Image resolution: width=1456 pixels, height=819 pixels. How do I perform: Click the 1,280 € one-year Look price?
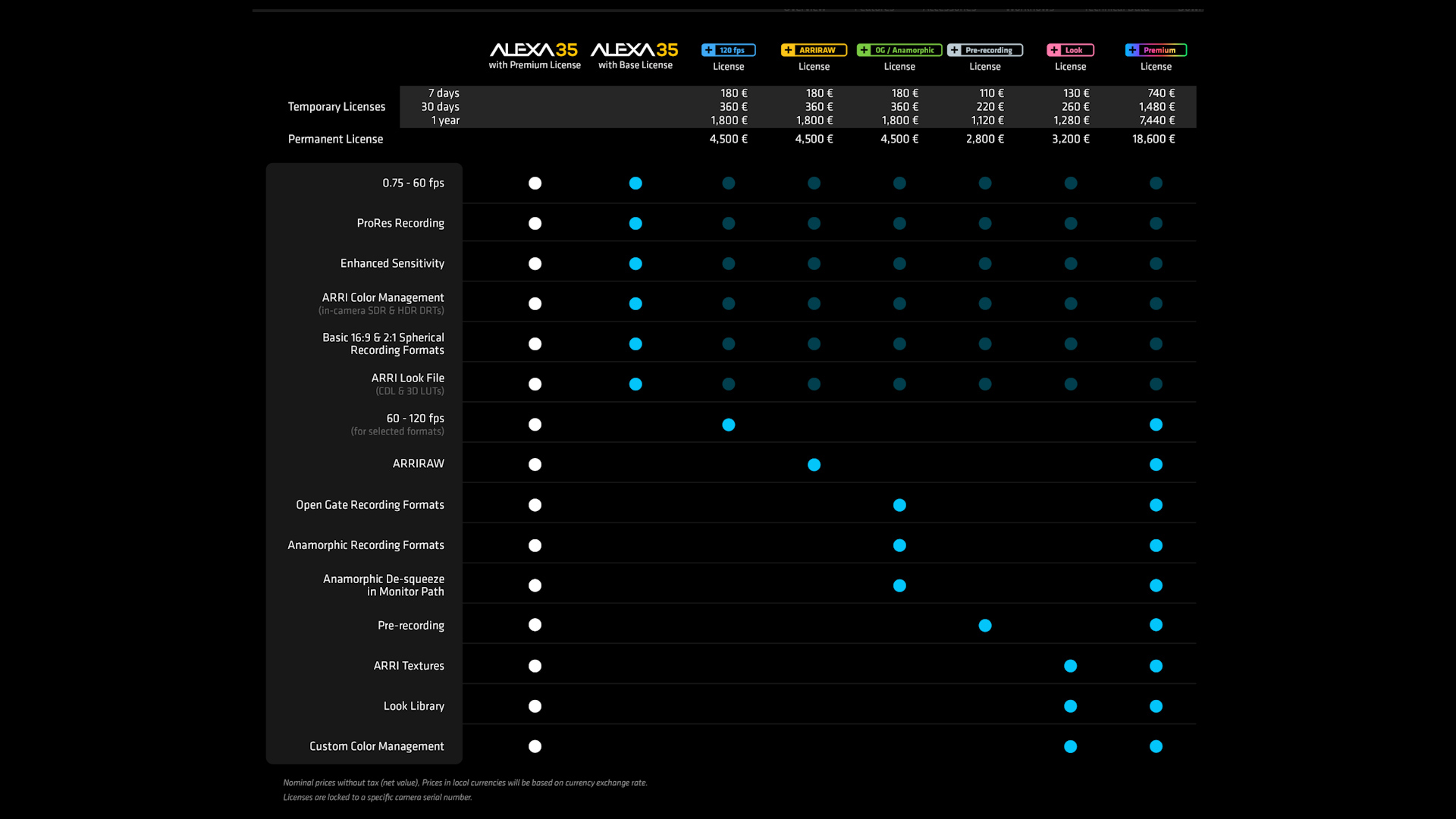[x=1071, y=121]
